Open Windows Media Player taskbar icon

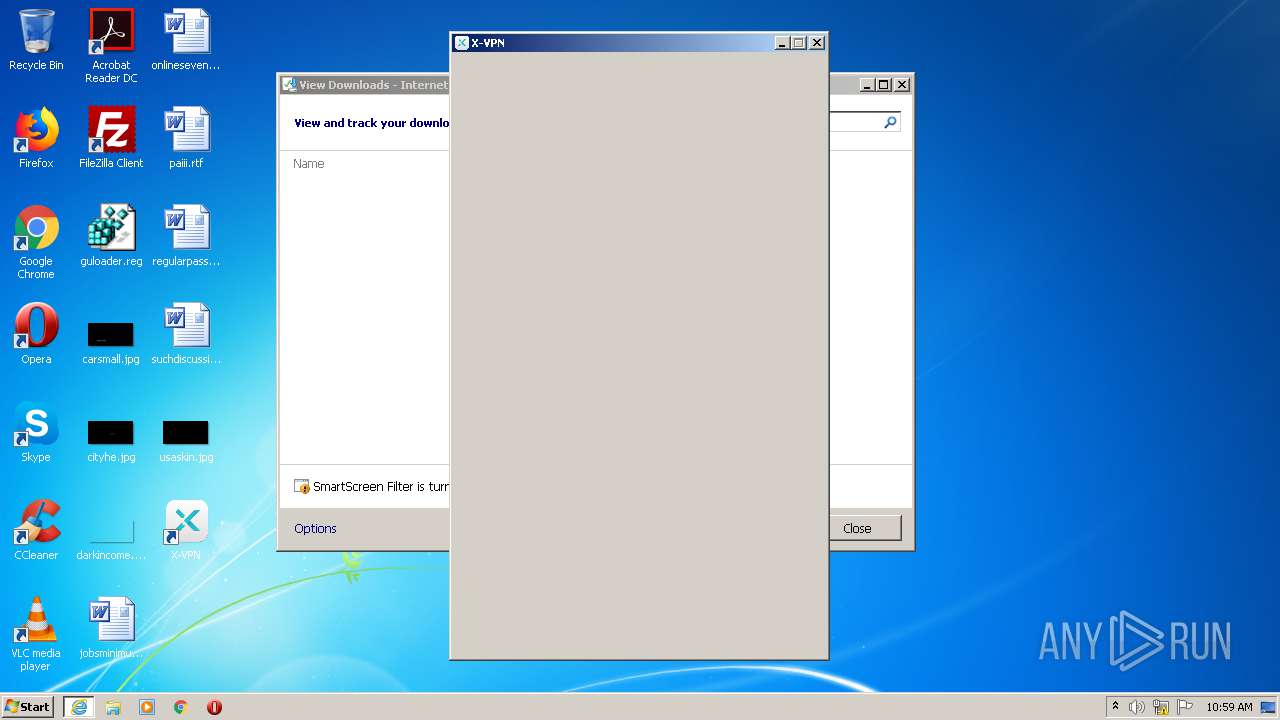tap(147, 707)
